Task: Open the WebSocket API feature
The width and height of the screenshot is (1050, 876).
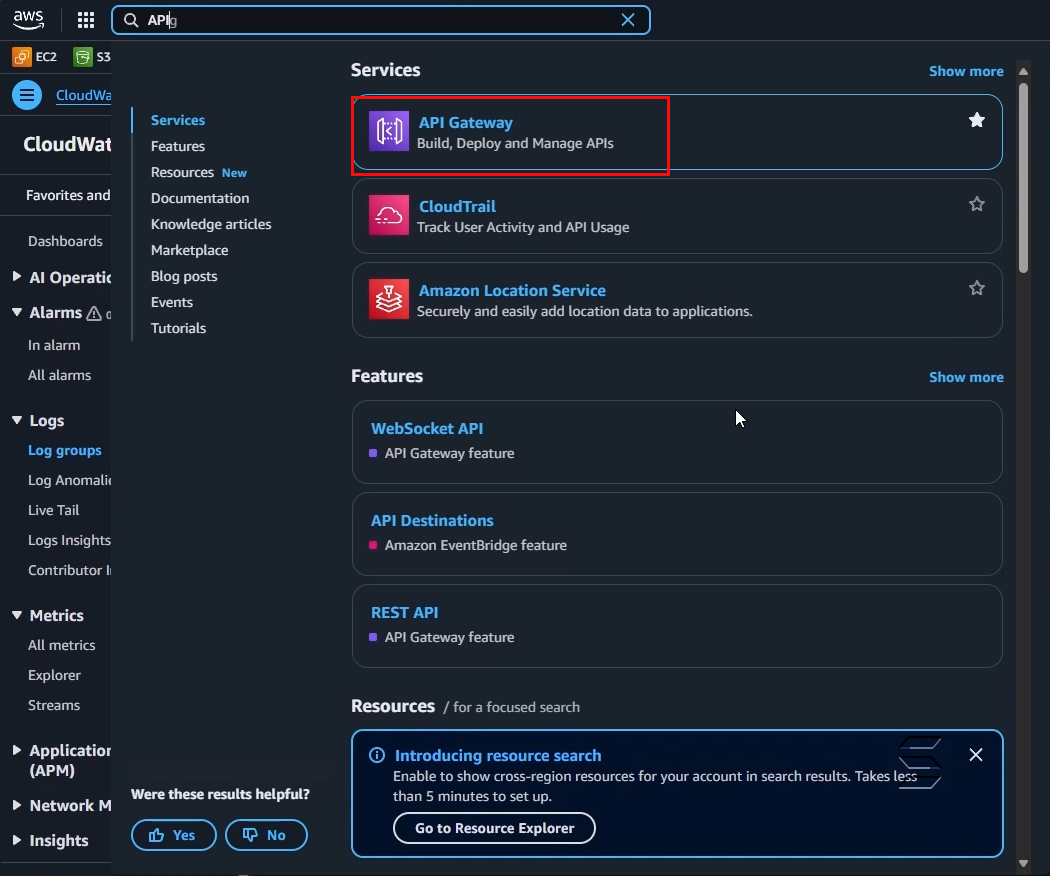Action: (427, 429)
